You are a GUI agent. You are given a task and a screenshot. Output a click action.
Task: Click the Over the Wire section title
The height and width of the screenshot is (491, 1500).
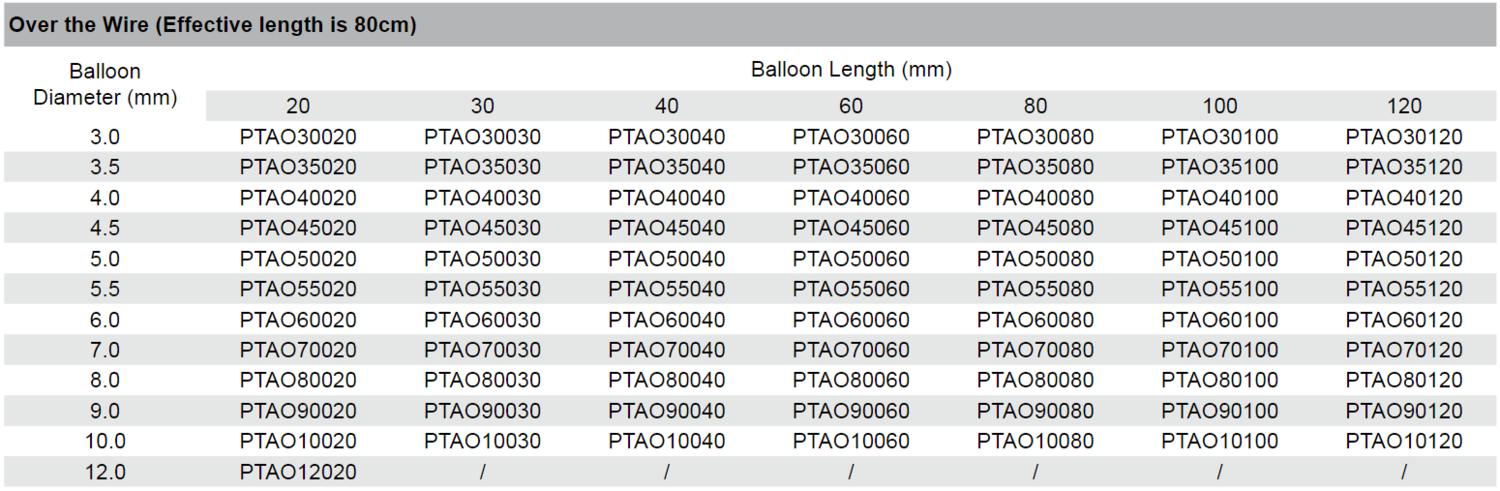click(x=213, y=26)
